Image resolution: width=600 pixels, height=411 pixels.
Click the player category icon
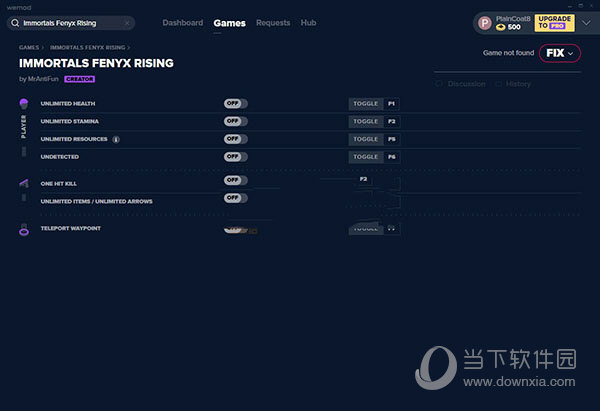[24, 103]
